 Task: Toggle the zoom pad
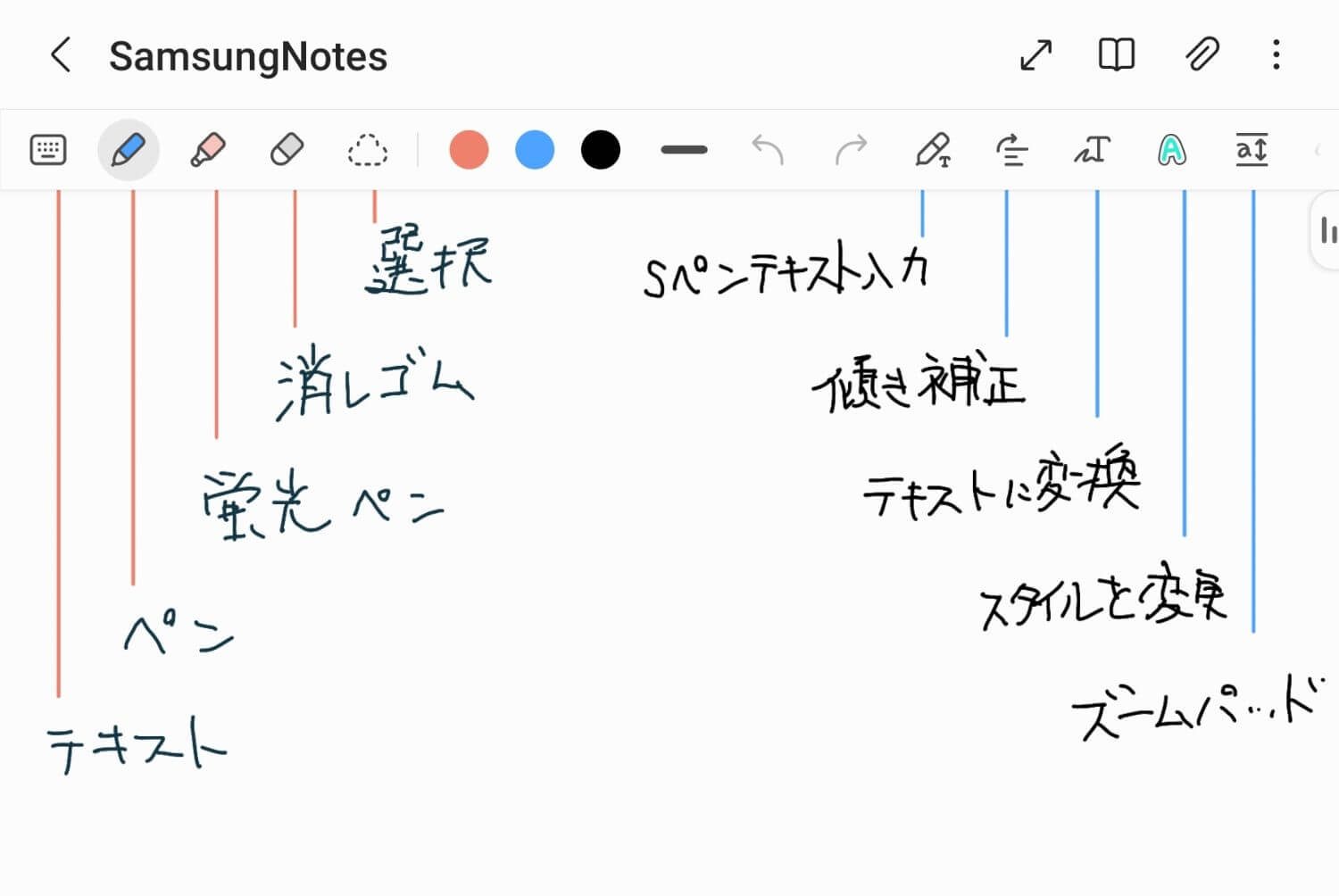pyautogui.click(x=1252, y=150)
